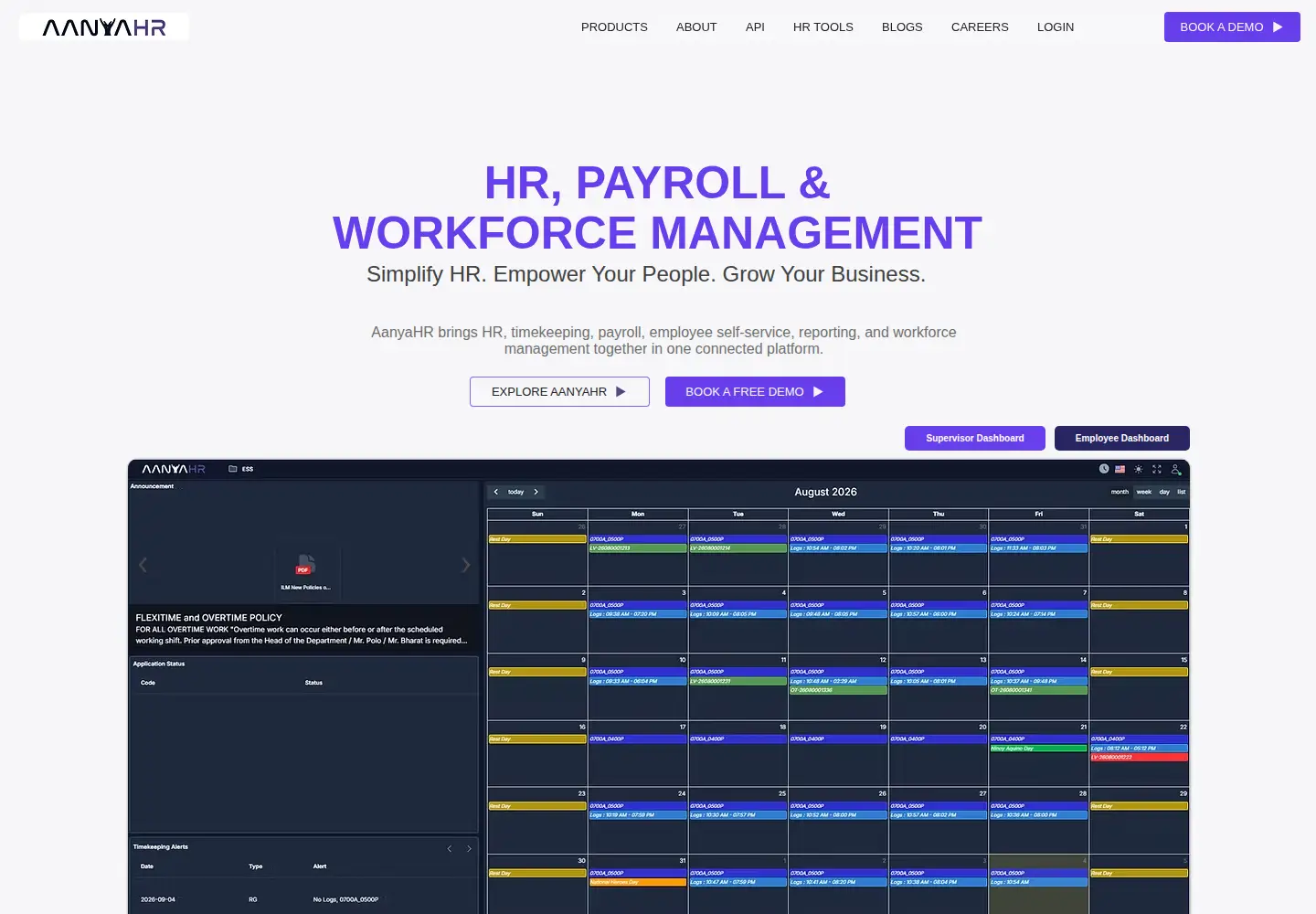Click the August 2026 calendar title

tap(825, 492)
